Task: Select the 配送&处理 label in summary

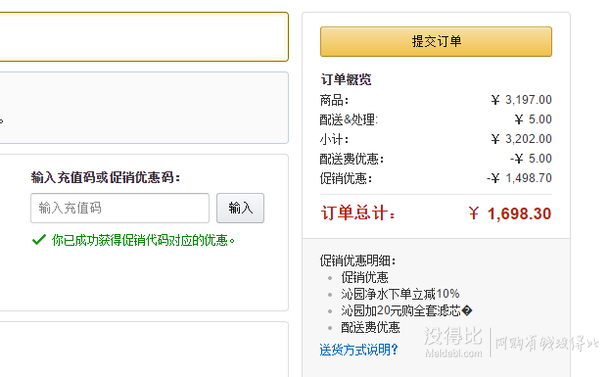Action: click(348, 119)
